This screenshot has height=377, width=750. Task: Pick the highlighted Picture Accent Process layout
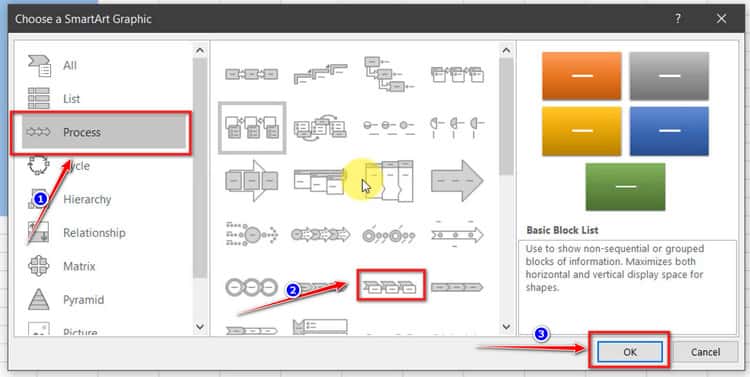pos(252,128)
